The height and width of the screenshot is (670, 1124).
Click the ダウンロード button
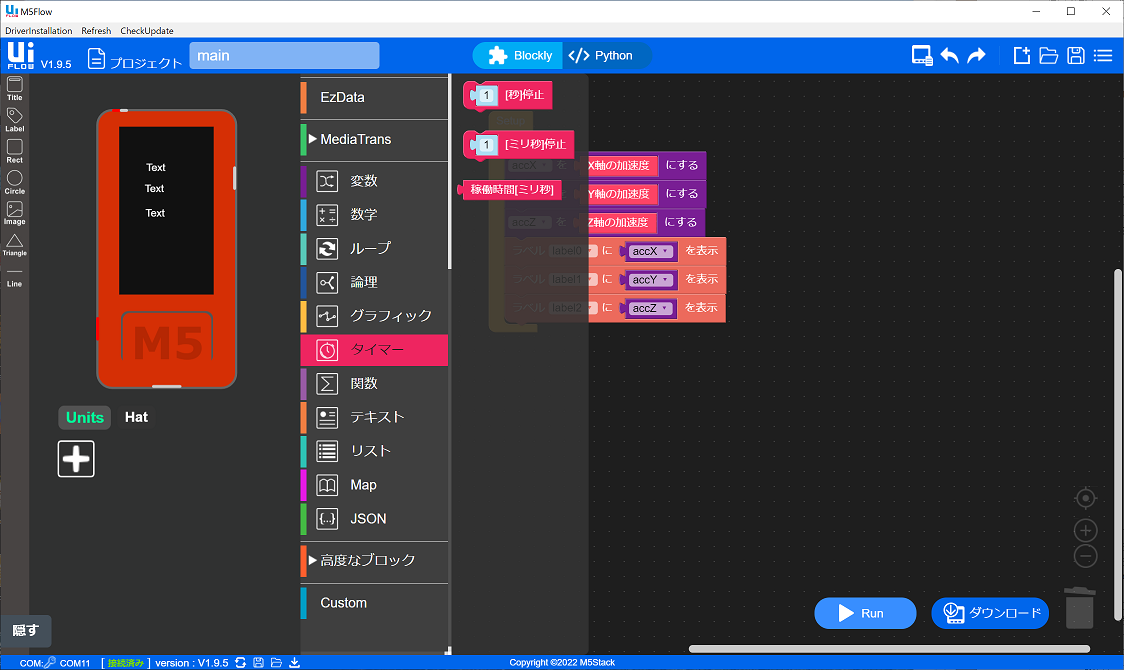[990, 613]
